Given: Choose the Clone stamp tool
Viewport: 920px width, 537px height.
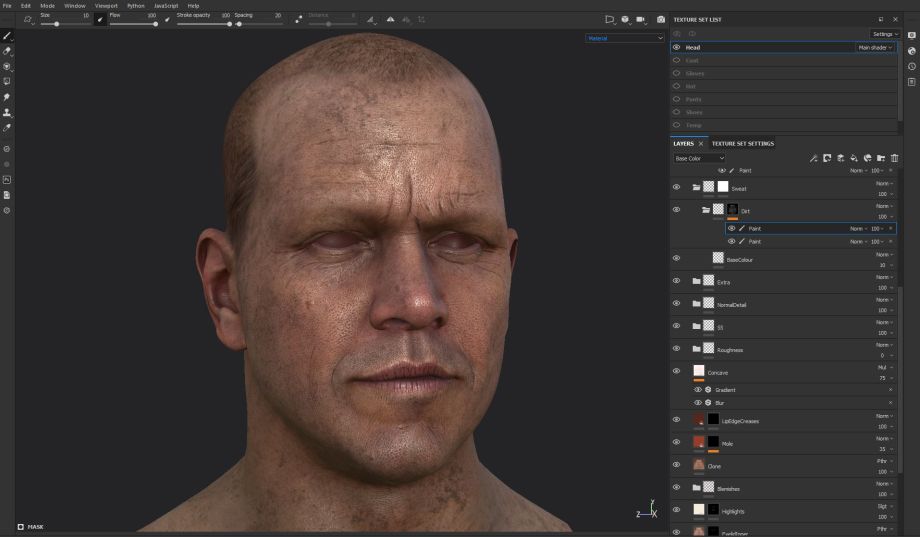Looking at the screenshot, I should [x=7, y=113].
